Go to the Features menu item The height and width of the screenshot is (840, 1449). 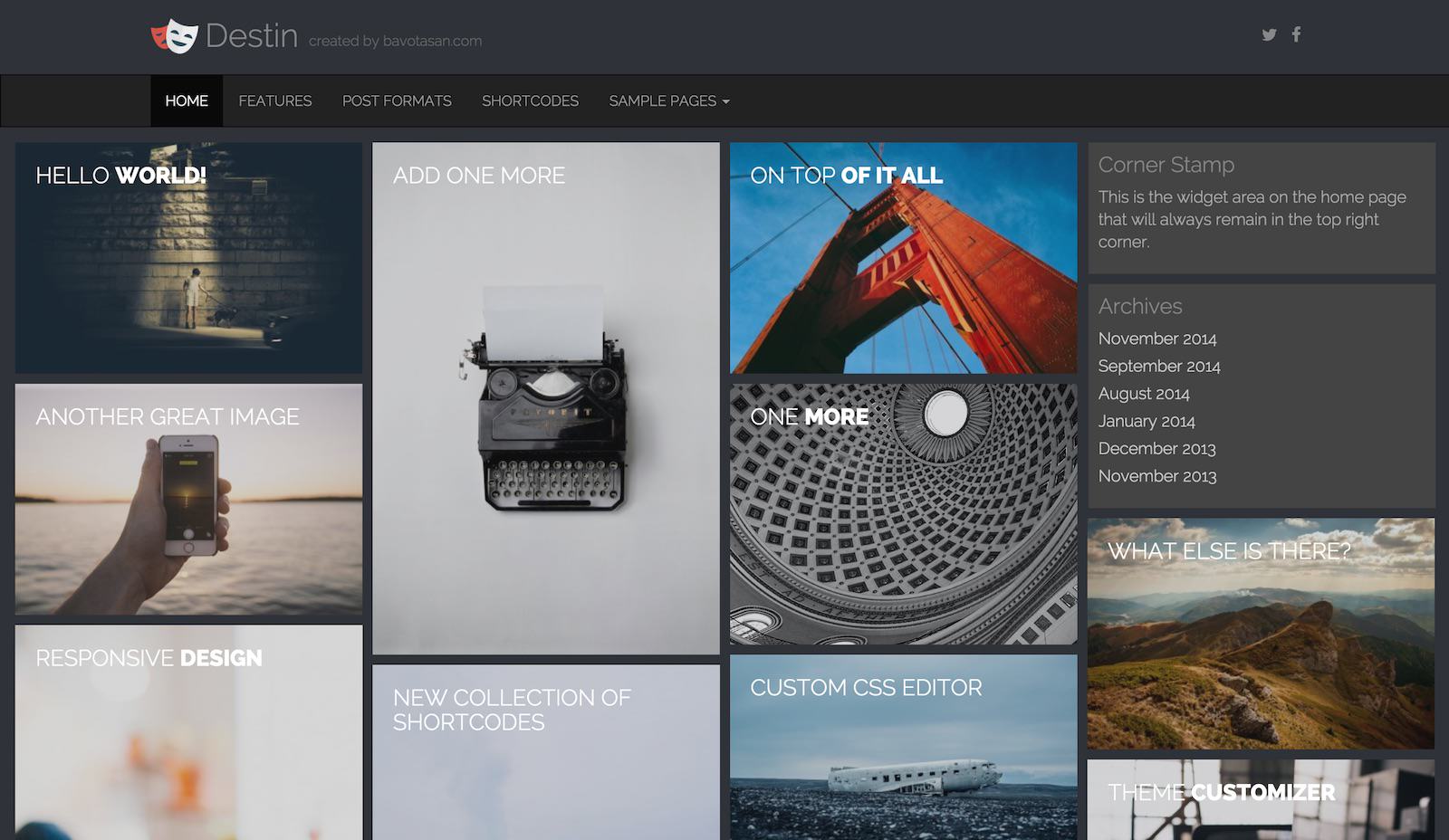pyautogui.click(x=274, y=100)
